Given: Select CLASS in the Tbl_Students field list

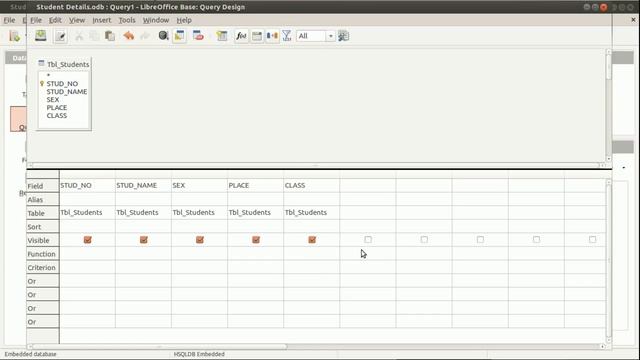Looking at the screenshot, I should [x=57, y=116].
